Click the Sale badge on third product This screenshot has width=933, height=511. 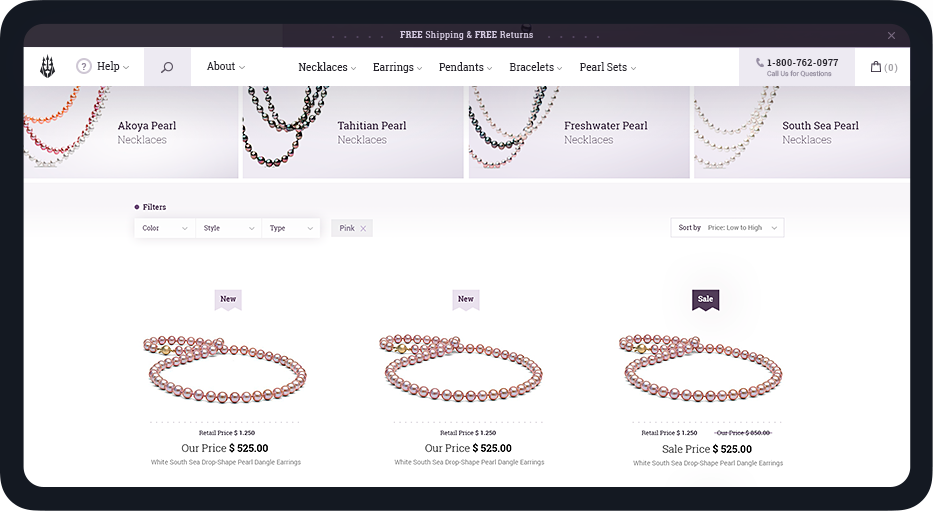tap(706, 300)
